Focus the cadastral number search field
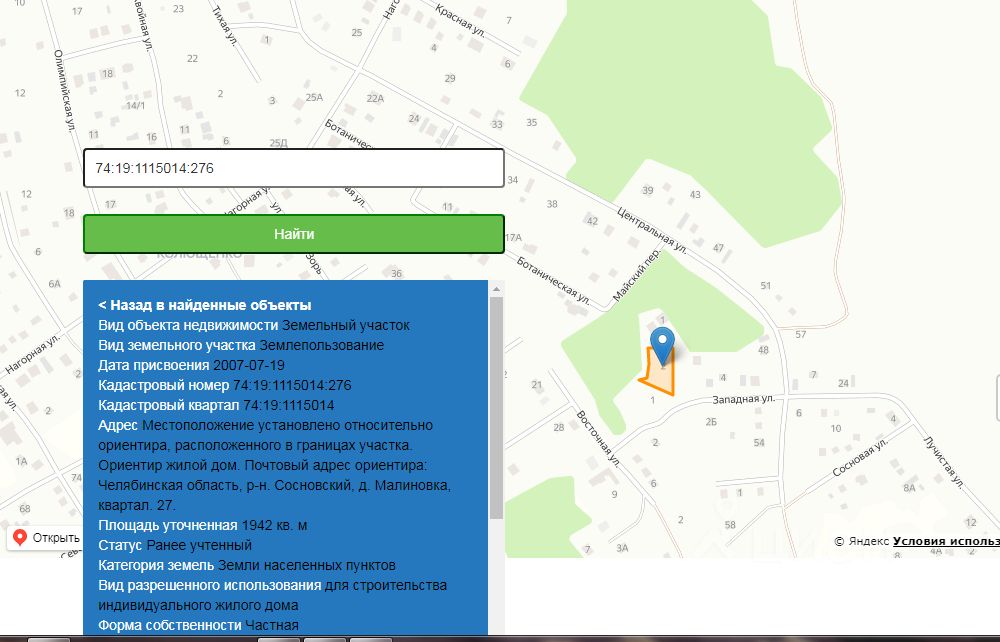Viewport: 1000px width, 642px height. pos(293,168)
